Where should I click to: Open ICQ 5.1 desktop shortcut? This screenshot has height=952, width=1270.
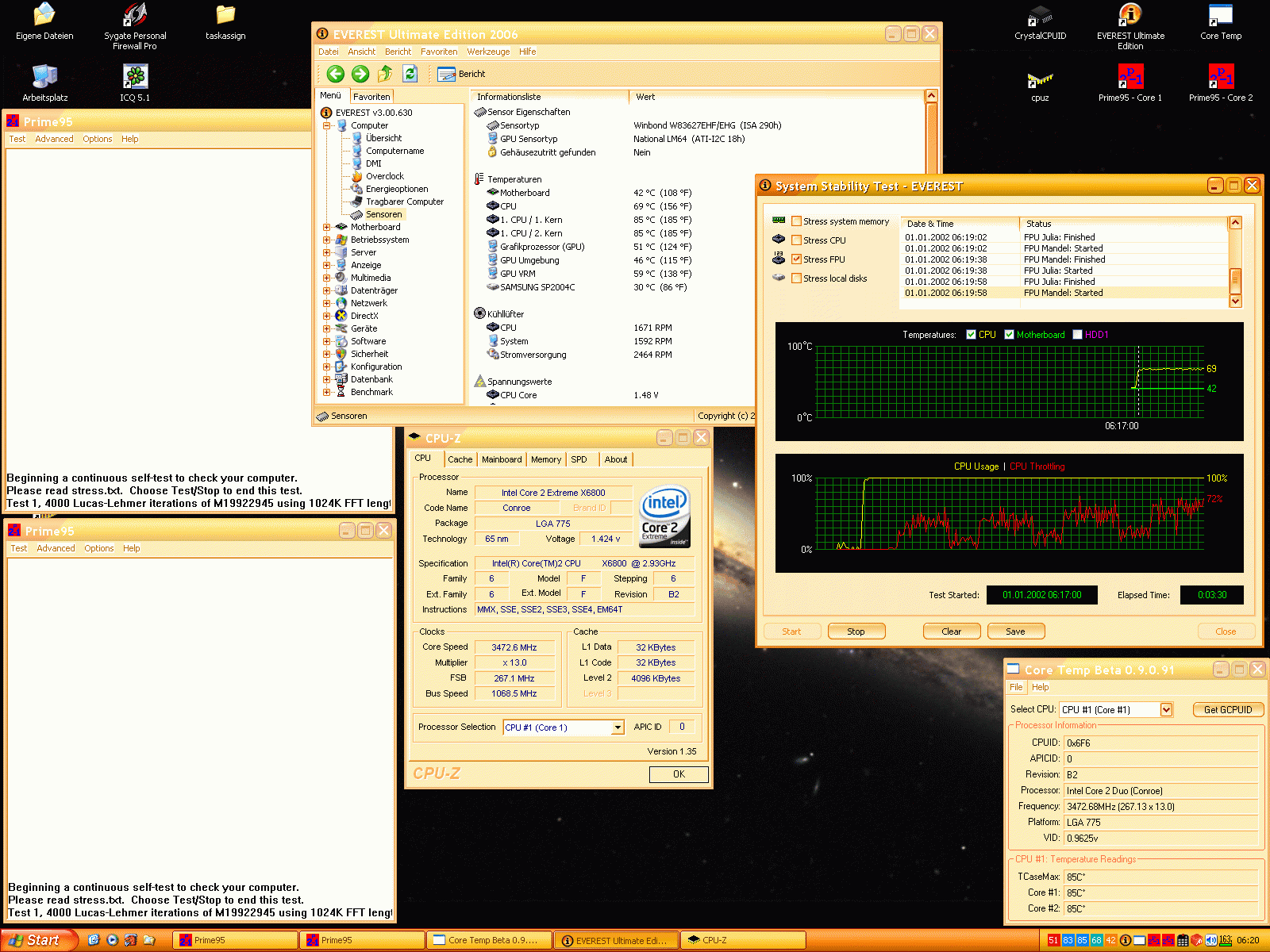coord(135,83)
